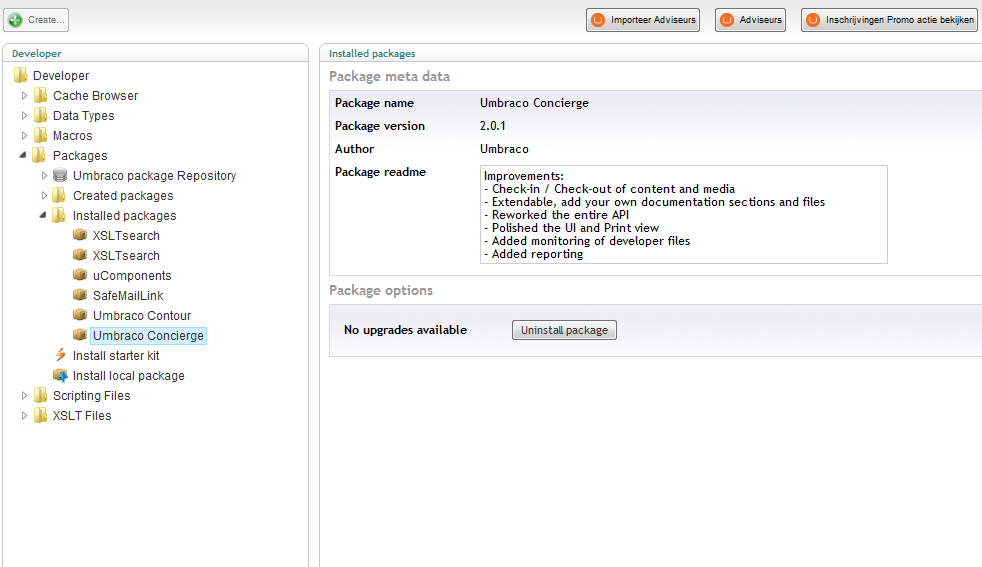The width and height of the screenshot is (982, 567).
Task: Click inside the Package readme text box
Action: [x=683, y=214]
